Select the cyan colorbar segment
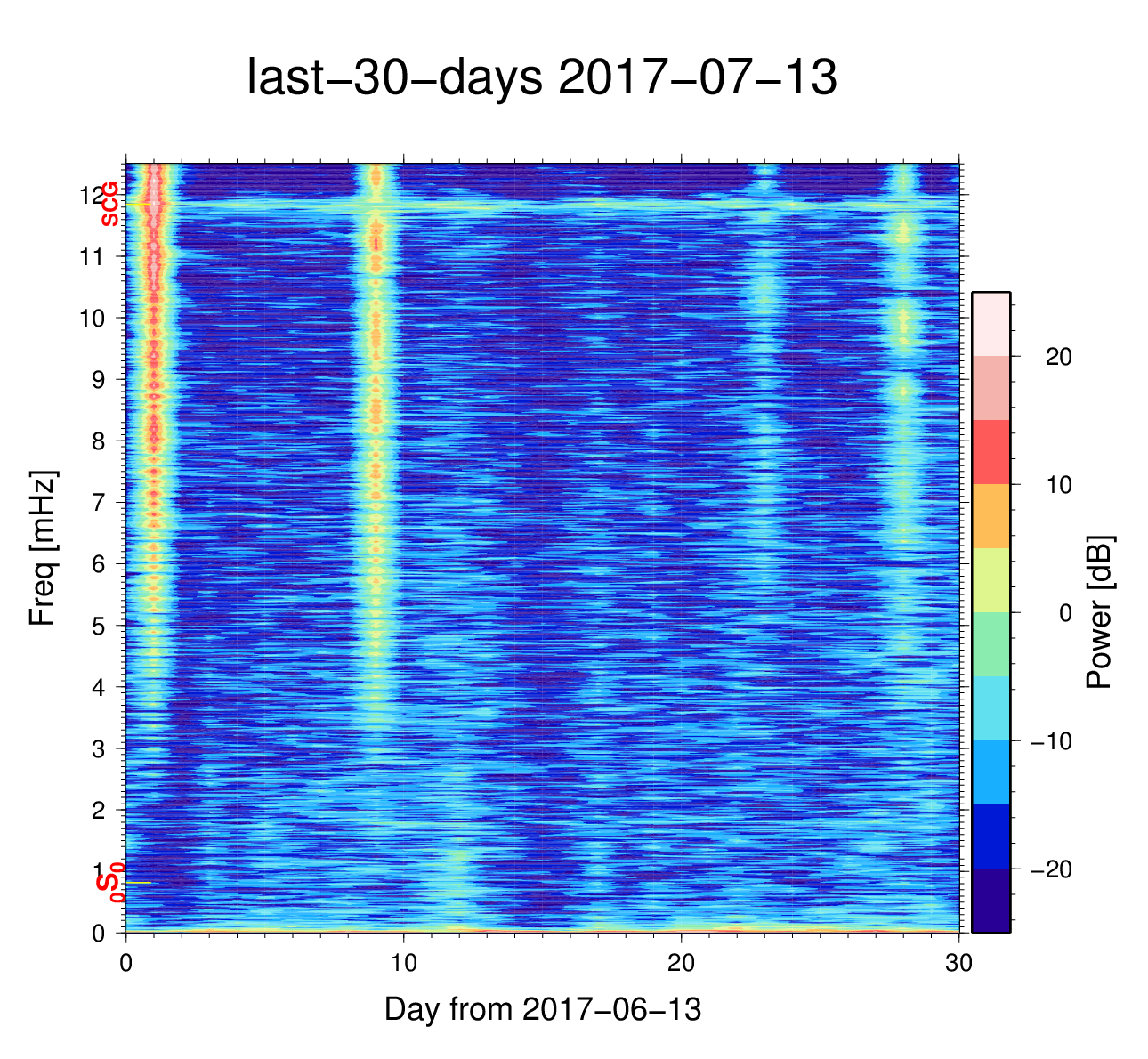 [x=990, y=708]
